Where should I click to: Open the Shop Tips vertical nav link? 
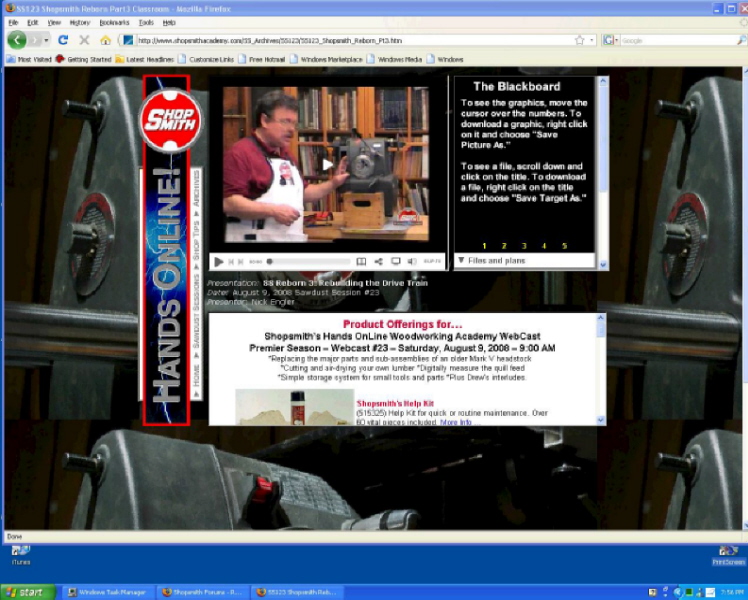(x=196, y=240)
